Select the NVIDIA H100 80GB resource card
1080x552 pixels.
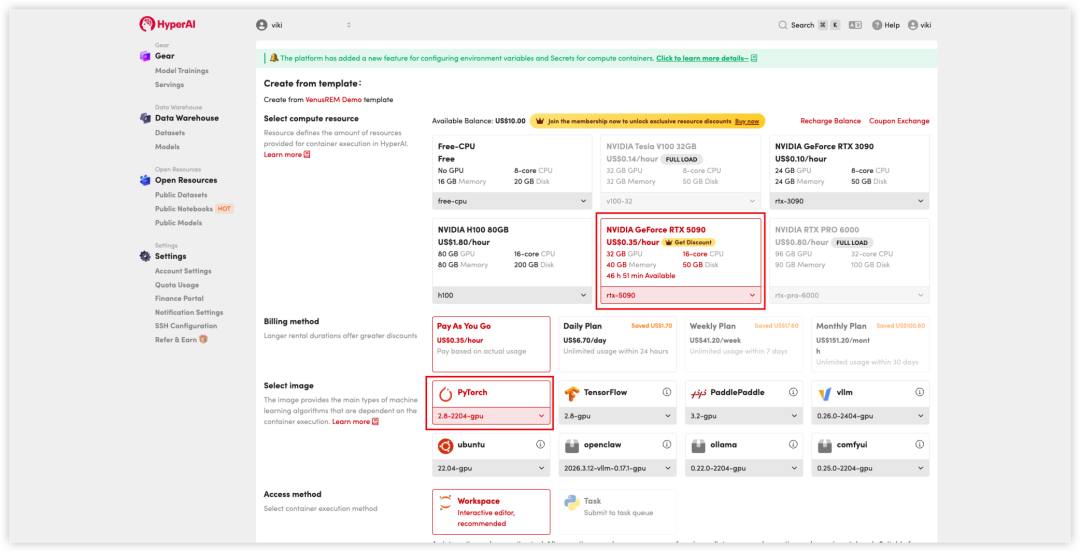pyautogui.click(x=512, y=261)
